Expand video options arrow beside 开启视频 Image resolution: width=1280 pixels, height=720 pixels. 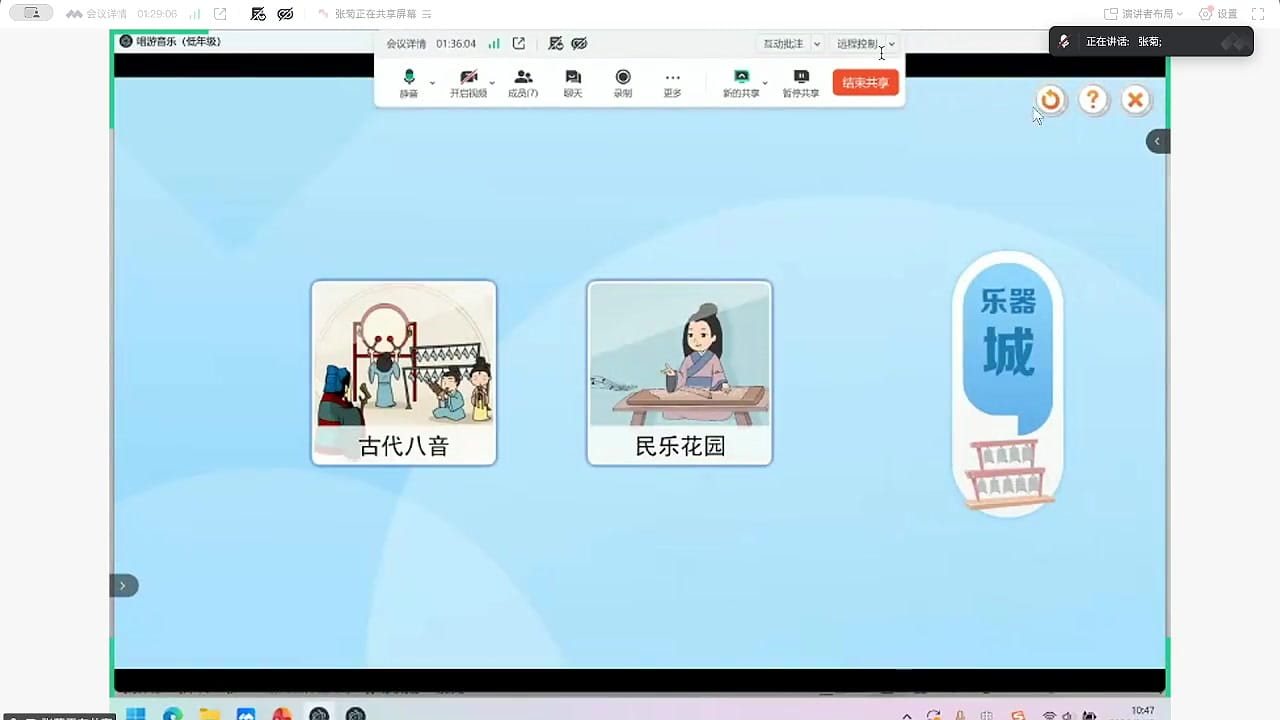tap(492, 82)
